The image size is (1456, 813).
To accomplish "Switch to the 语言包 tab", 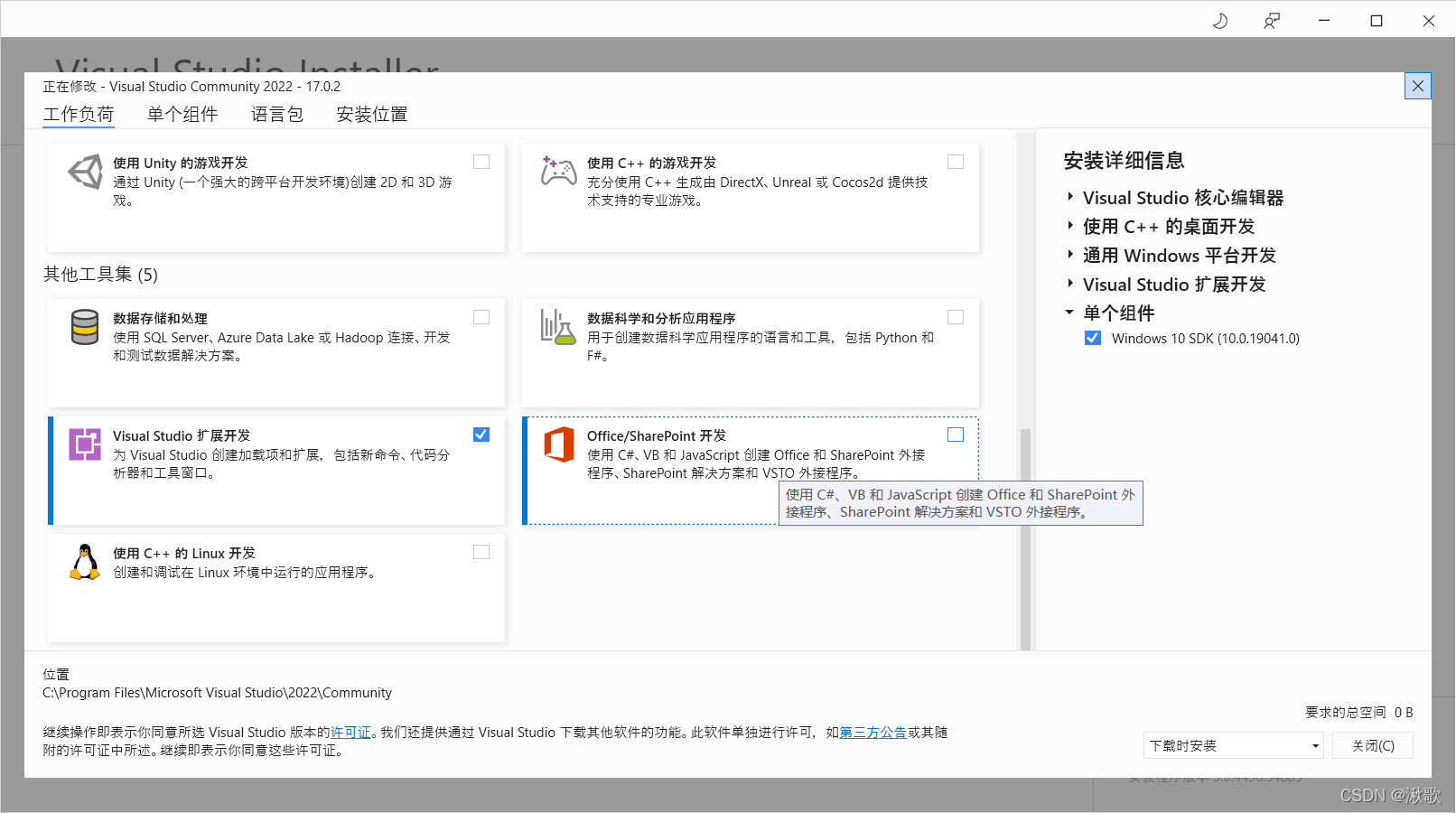I will (277, 115).
